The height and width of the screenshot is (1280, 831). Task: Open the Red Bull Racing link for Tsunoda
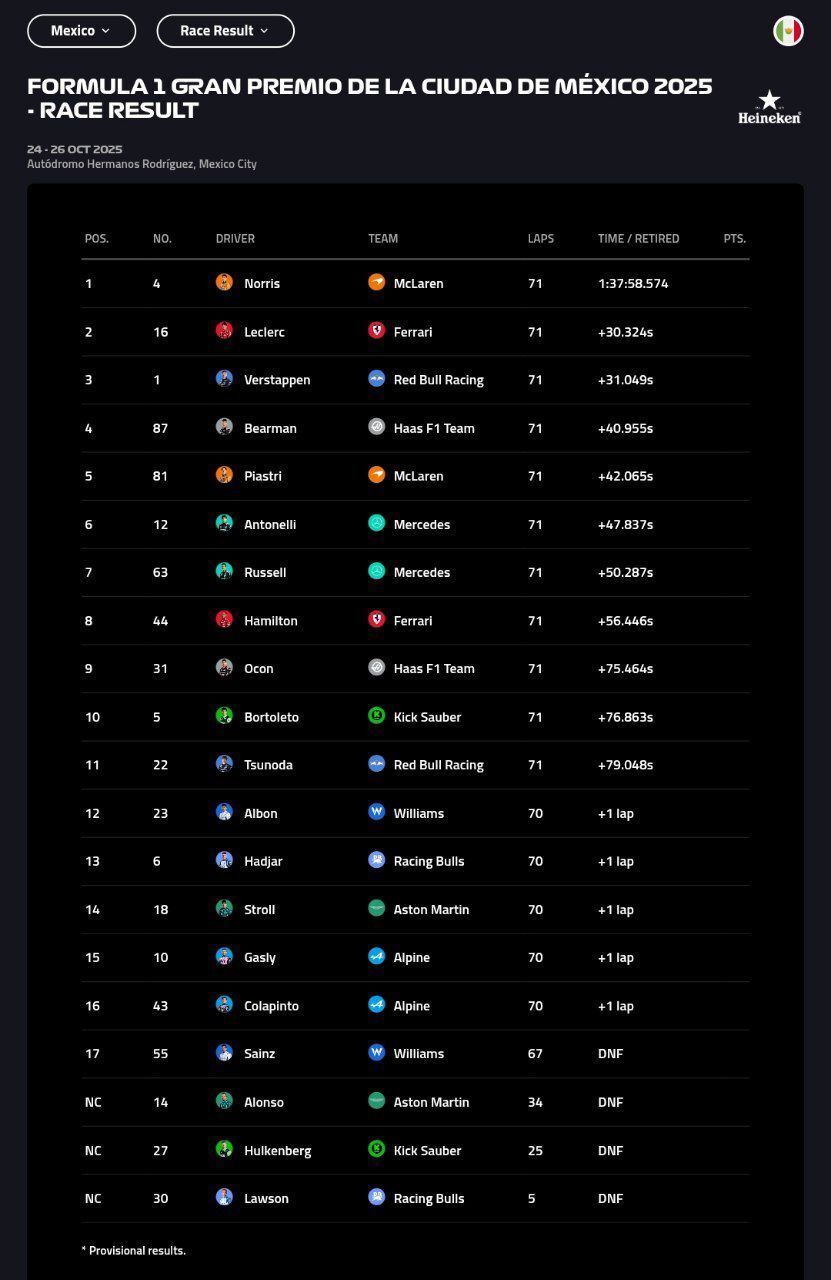point(438,765)
